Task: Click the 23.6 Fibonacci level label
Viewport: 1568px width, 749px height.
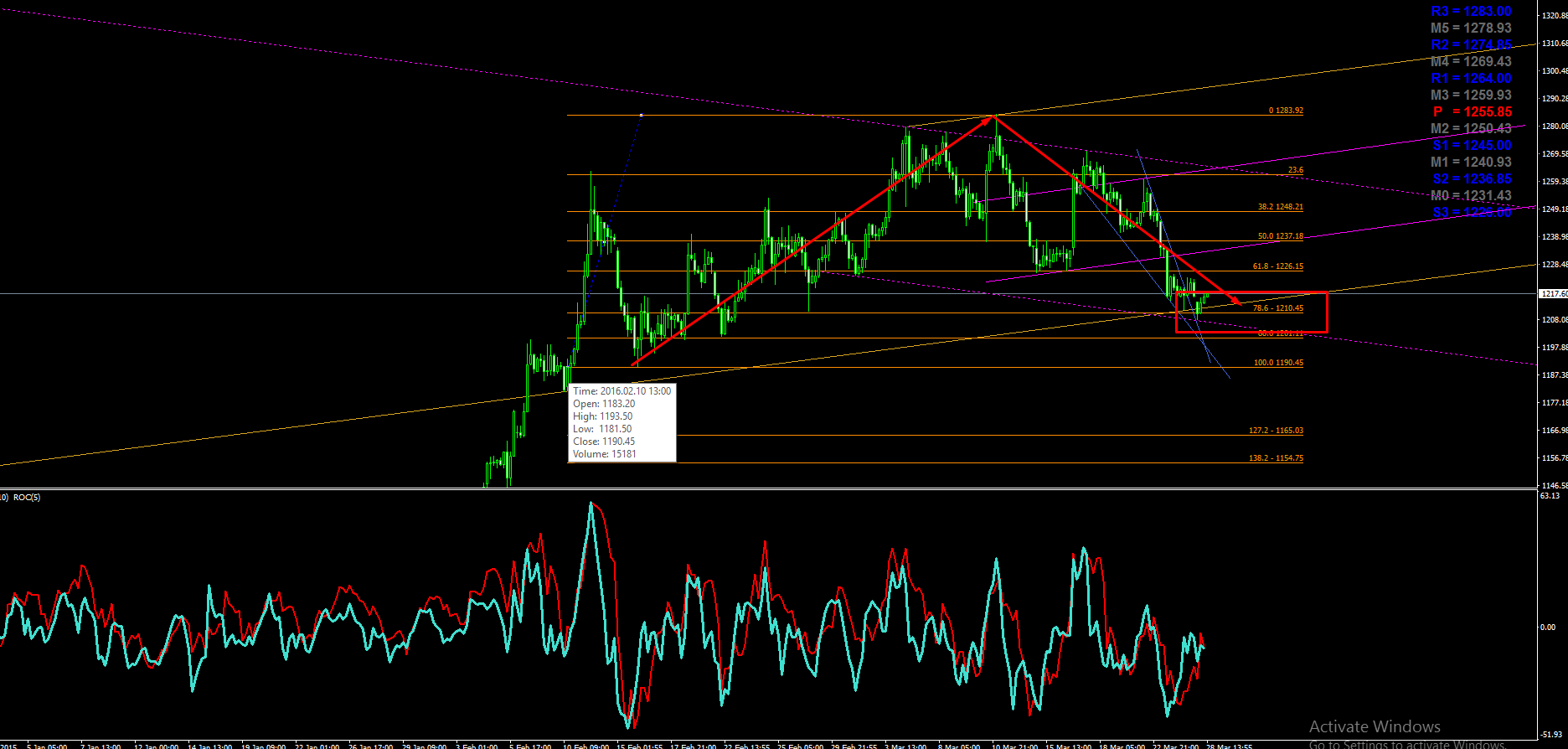Action: point(1296,170)
